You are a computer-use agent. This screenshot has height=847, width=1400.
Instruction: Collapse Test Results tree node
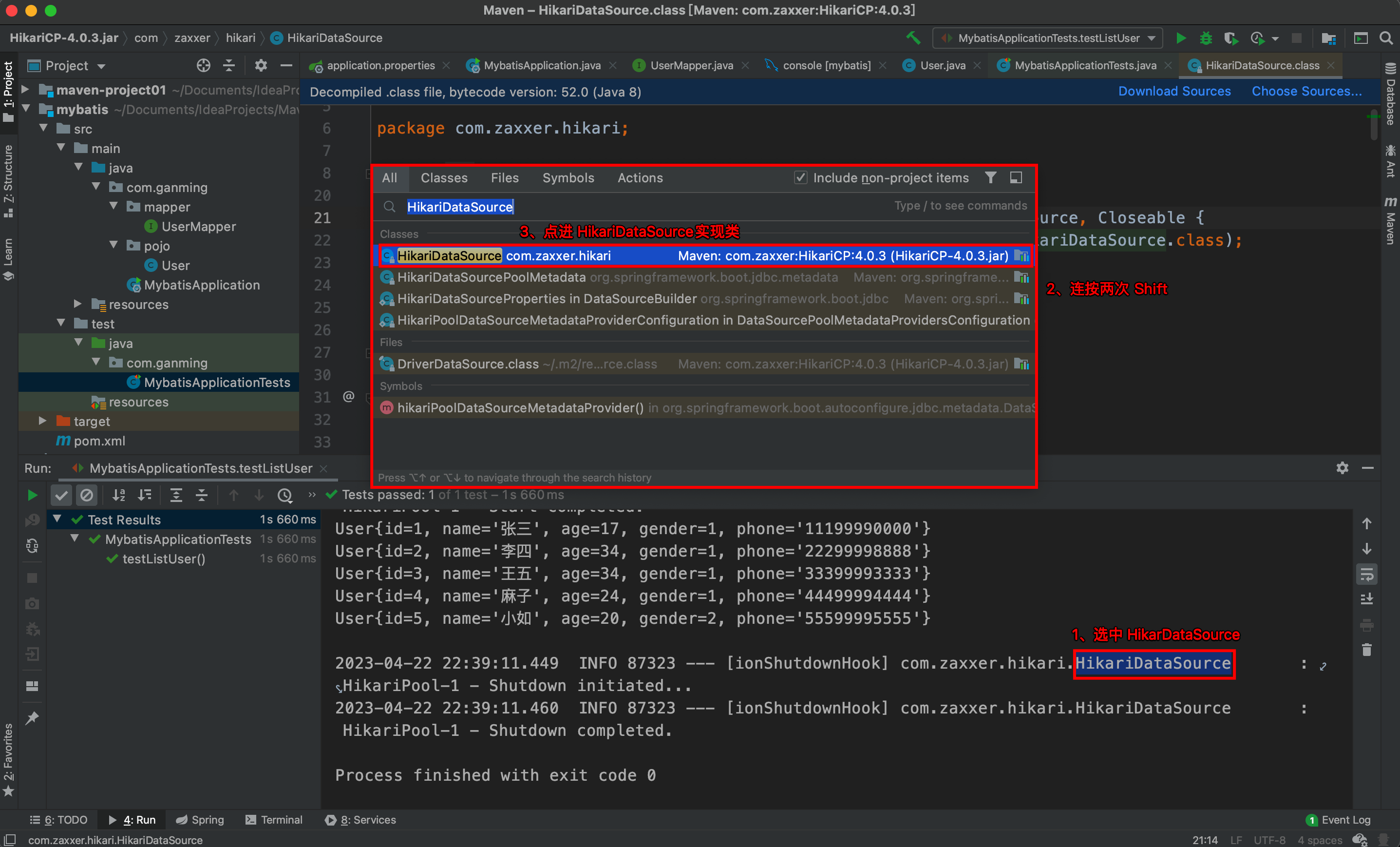pos(57,519)
